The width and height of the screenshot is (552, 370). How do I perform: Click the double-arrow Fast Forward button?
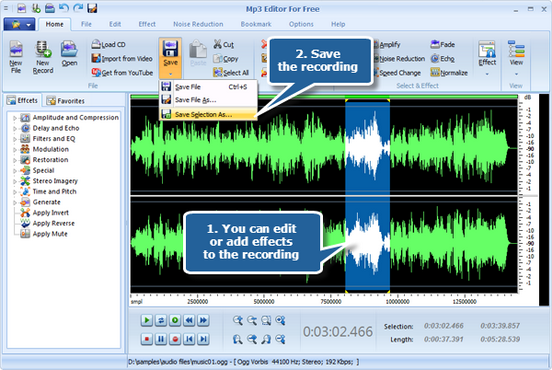[x=203, y=320]
